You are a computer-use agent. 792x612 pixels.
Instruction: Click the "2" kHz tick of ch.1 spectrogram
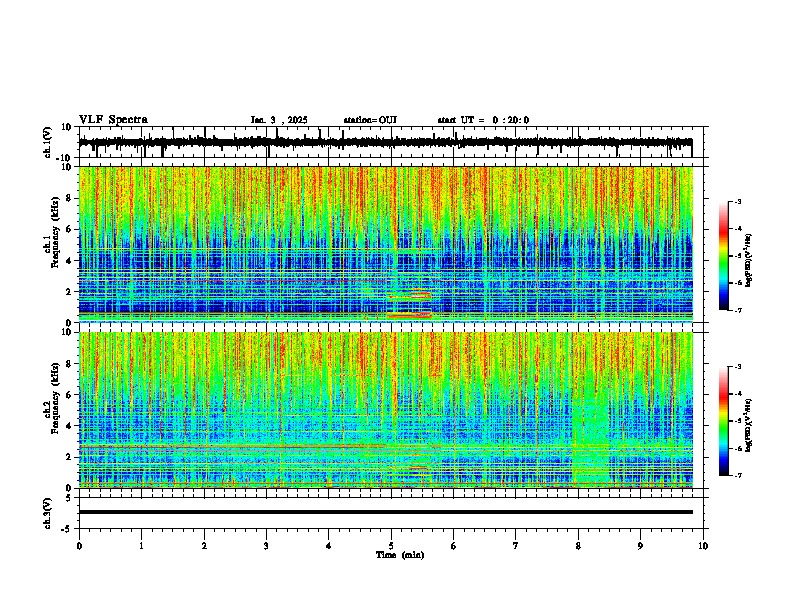(69, 292)
